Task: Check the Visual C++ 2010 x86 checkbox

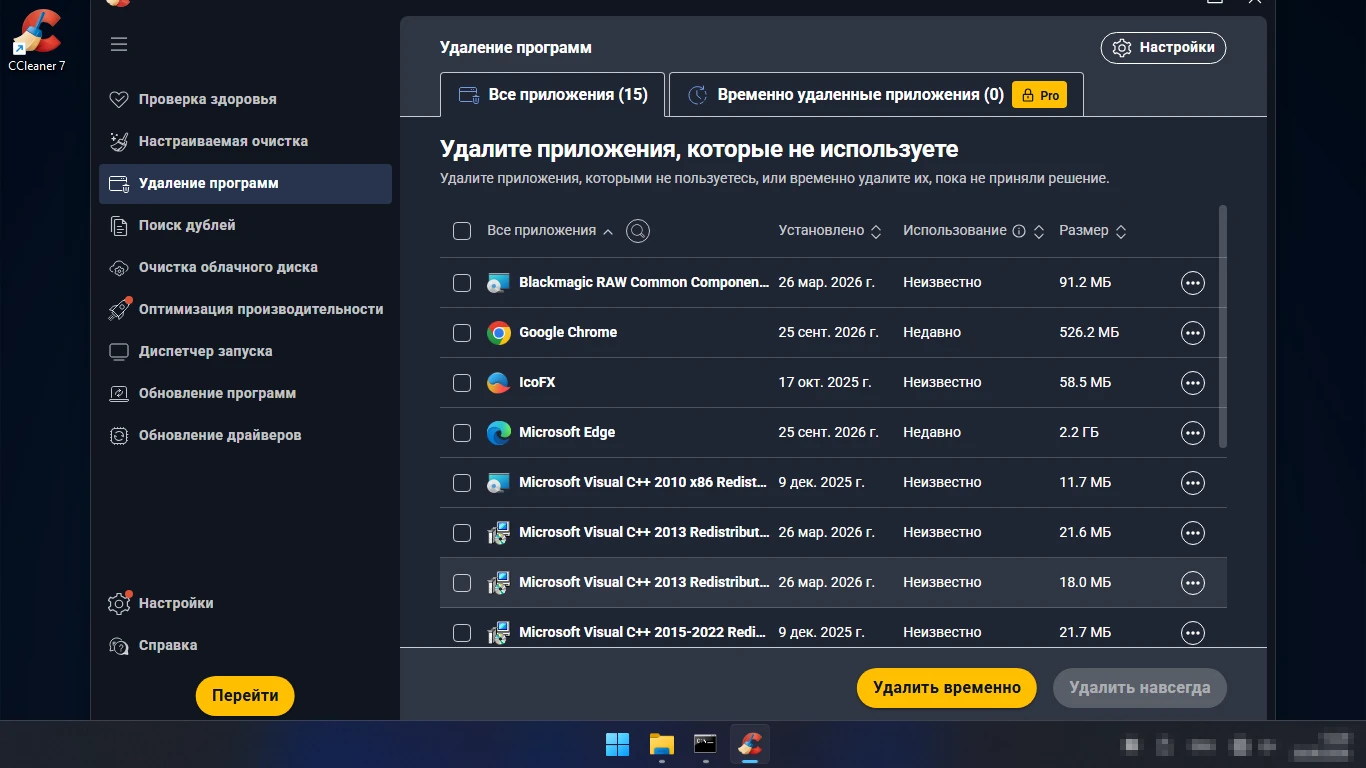Action: pyautogui.click(x=462, y=483)
